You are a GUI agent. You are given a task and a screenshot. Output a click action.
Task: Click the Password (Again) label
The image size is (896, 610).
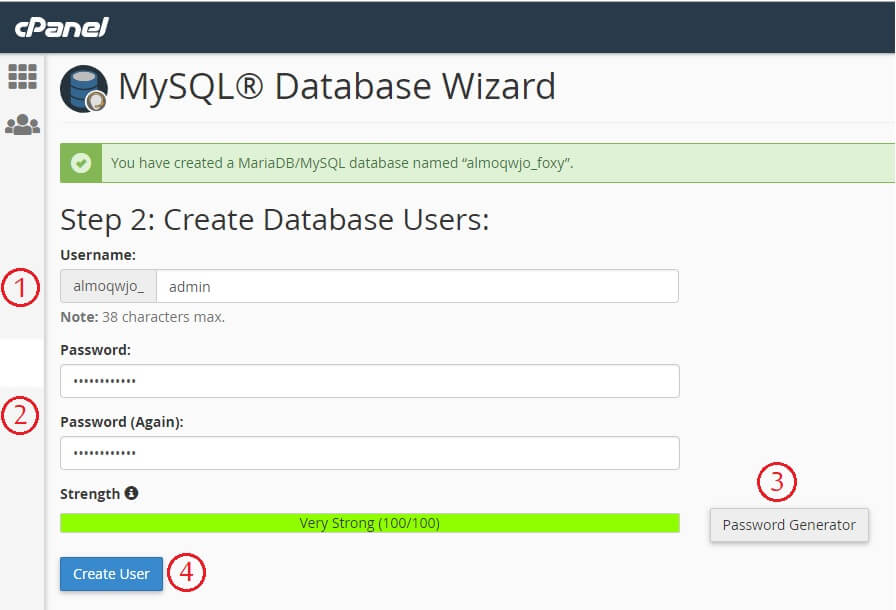click(x=122, y=422)
